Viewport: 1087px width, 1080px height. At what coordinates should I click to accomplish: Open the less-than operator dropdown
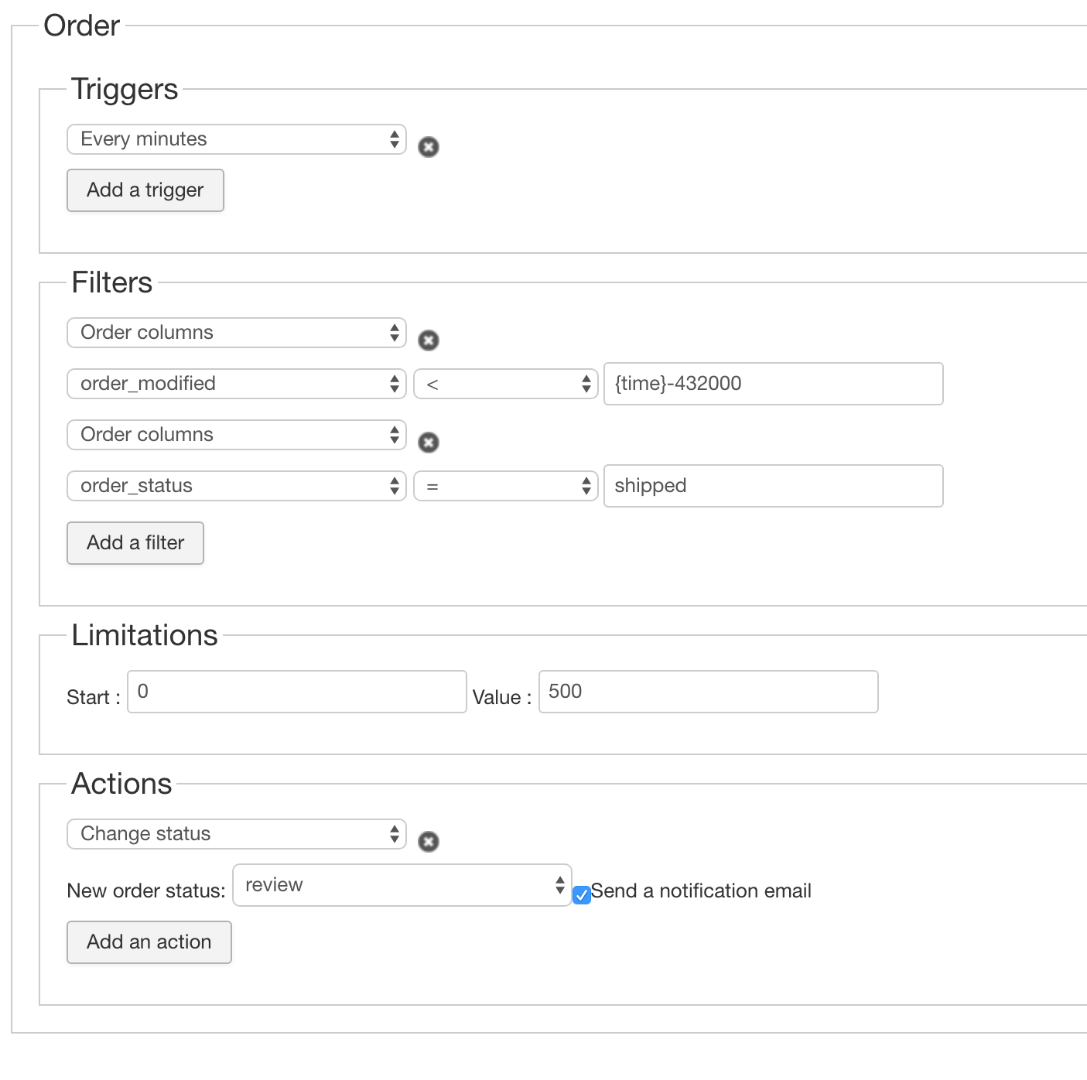[505, 384]
